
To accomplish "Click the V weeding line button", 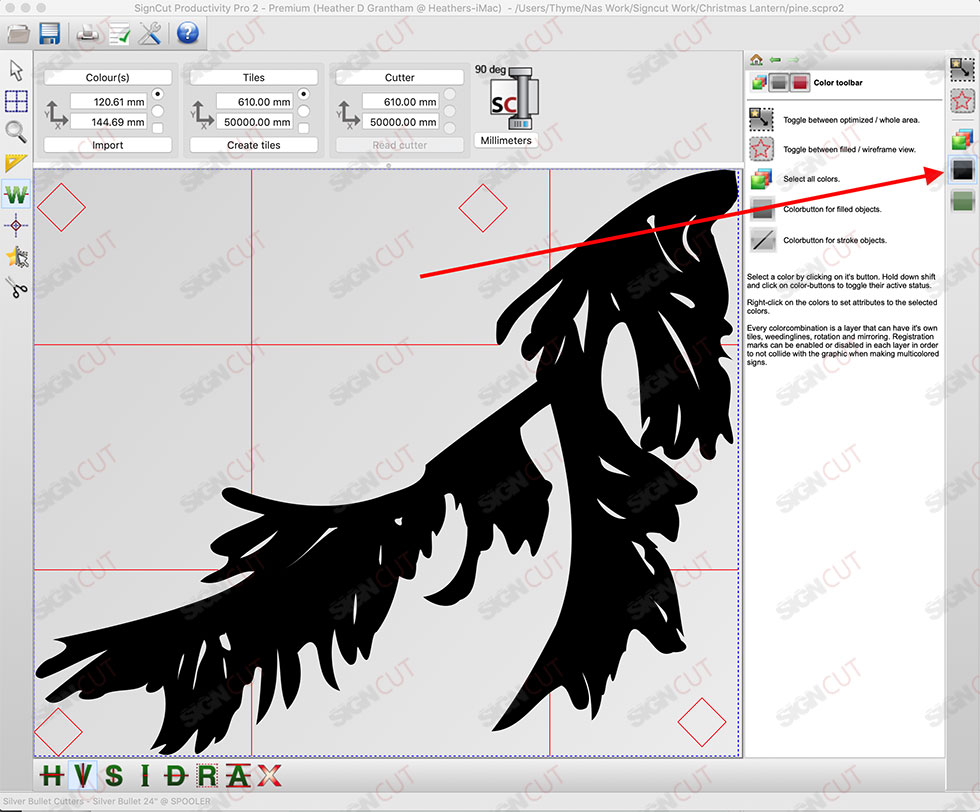I will point(82,776).
